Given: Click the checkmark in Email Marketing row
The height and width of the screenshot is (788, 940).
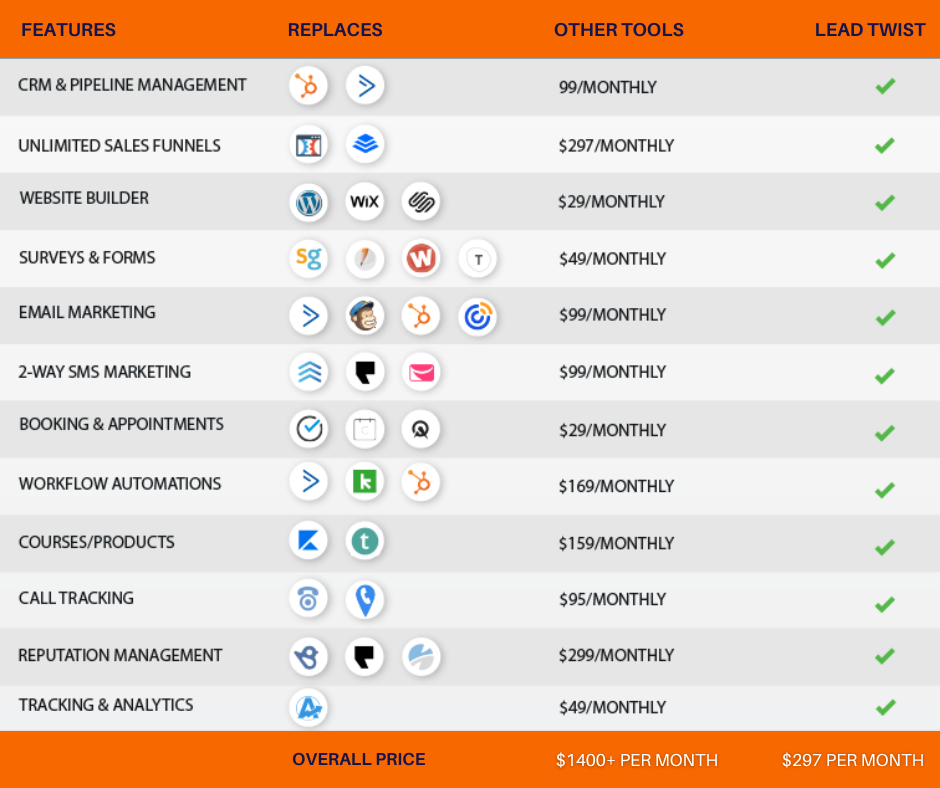Looking at the screenshot, I should [x=884, y=317].
